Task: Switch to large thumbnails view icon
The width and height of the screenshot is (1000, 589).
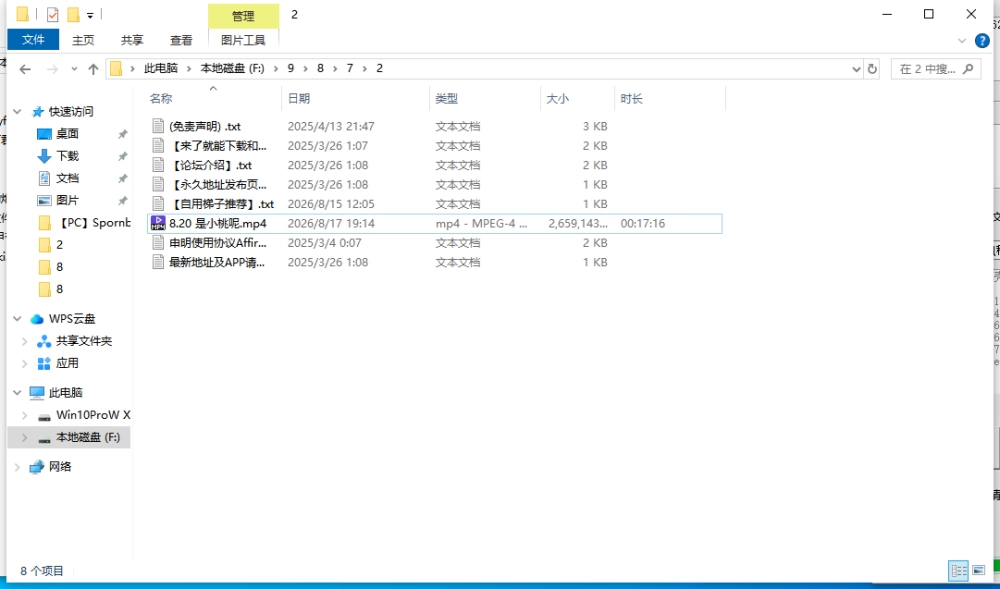Action: point(978,571)
